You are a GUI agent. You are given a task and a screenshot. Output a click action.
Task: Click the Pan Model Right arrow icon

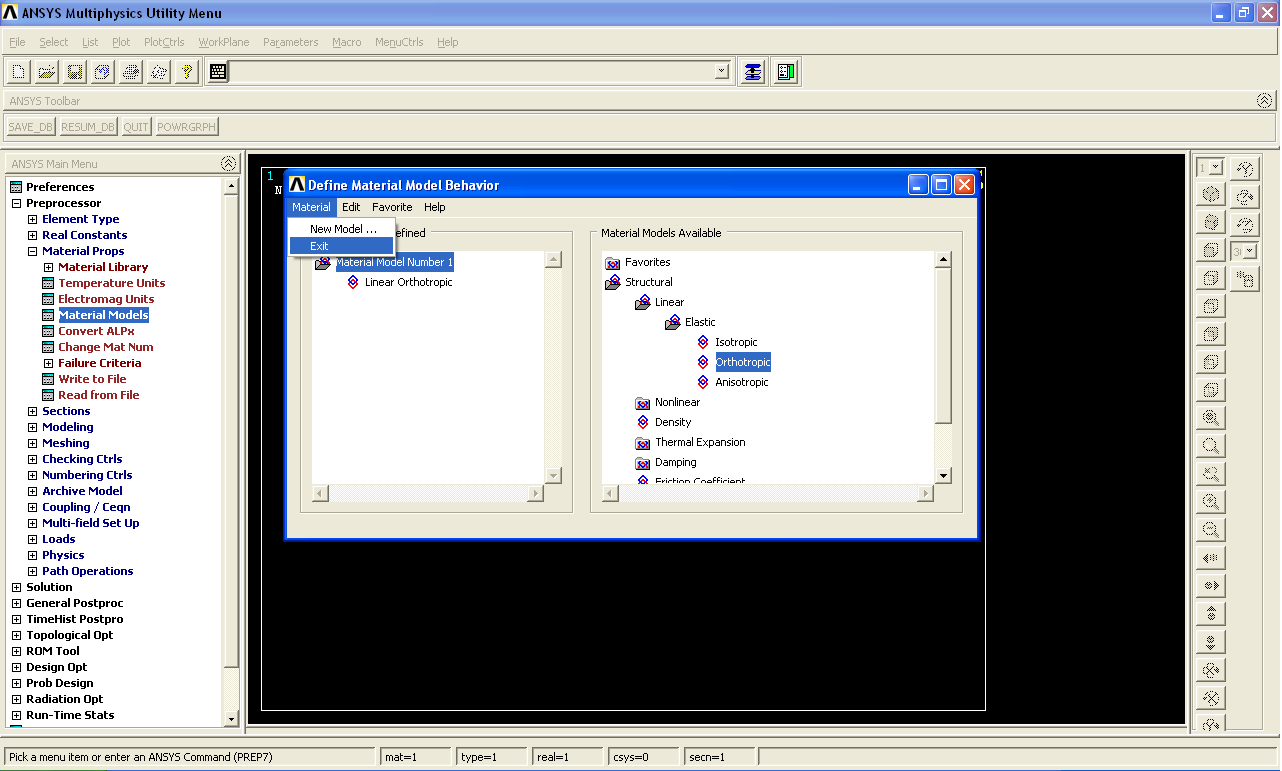1211,586
